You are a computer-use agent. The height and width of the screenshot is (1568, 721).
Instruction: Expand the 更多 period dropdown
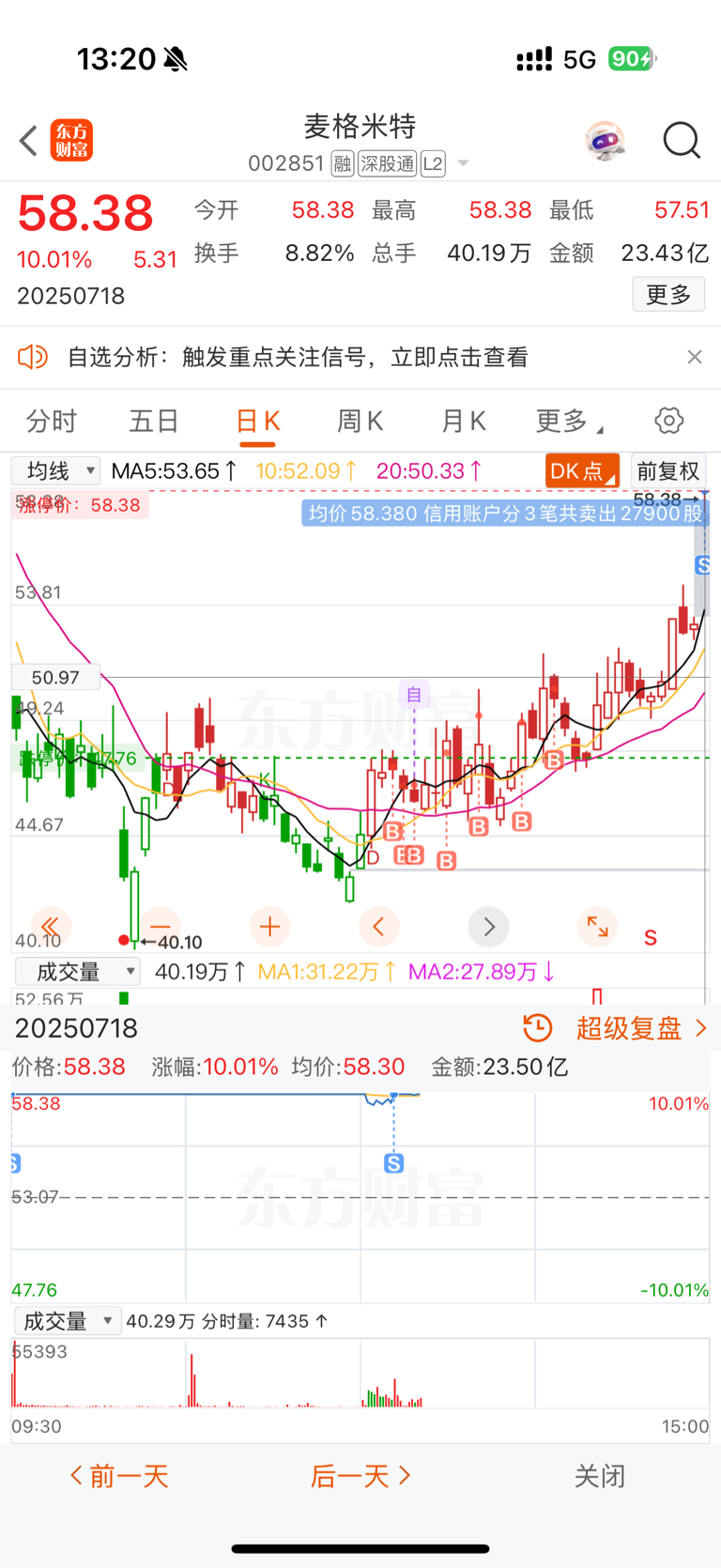click(569, 422)
